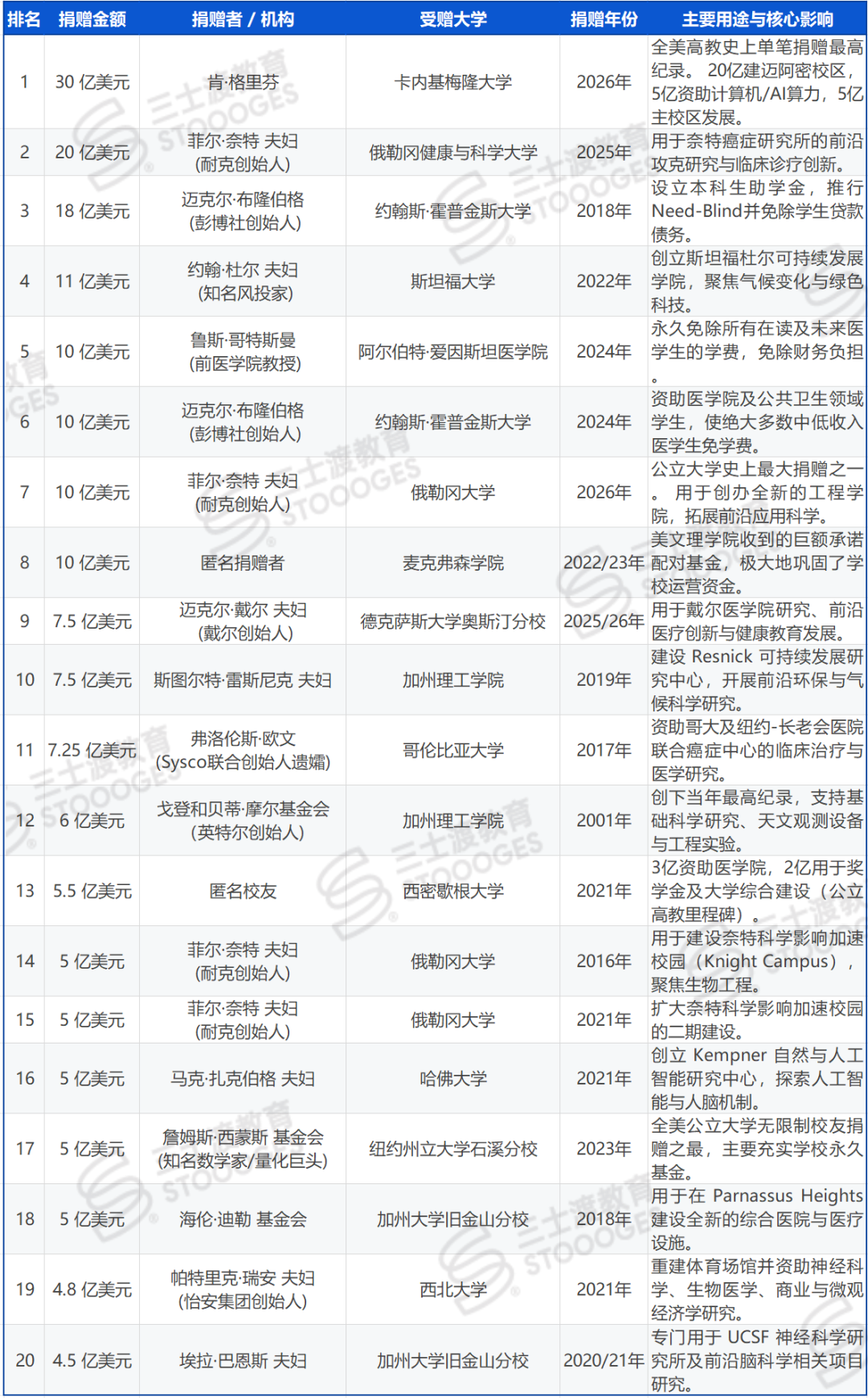Select the '18 亿美元' amount cell
This screenshot has width=868, height=1398.
[92, 211]
